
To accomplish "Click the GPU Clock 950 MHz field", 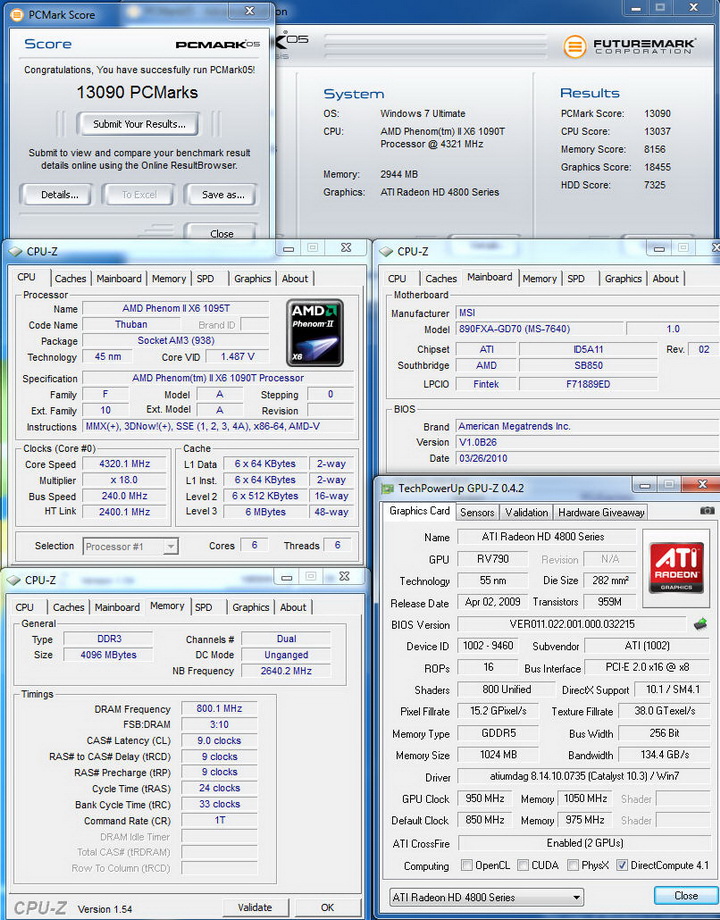I will [x=485, y=799].
